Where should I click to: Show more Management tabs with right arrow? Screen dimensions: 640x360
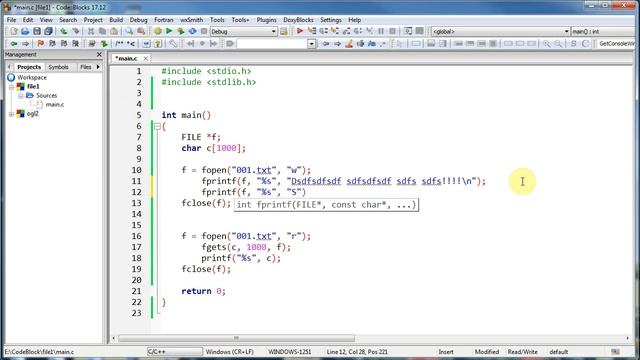pos(98,67)
